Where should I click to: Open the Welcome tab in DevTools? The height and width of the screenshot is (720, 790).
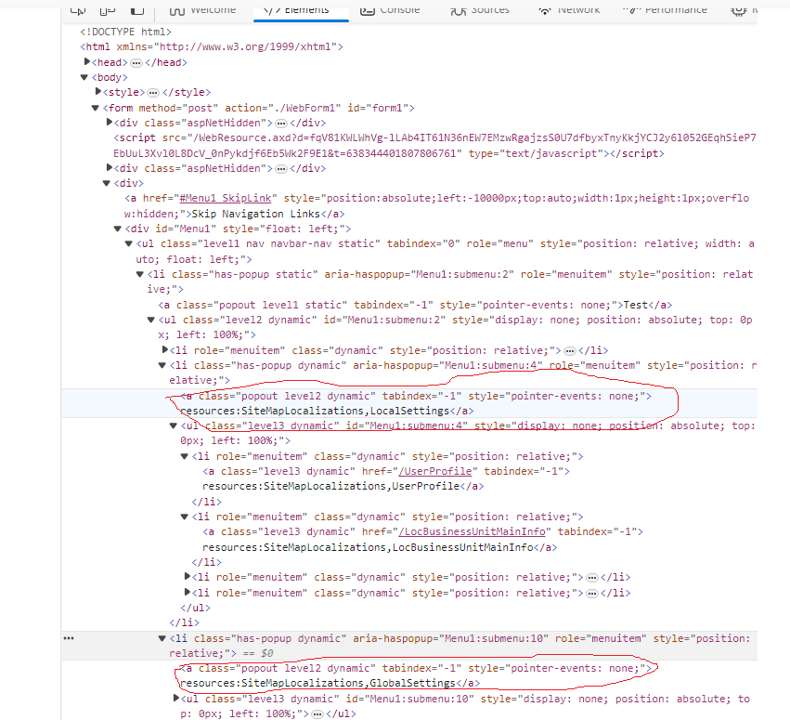203,10
